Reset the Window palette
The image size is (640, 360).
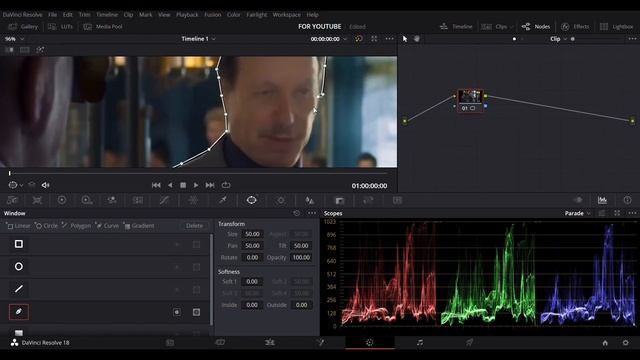(x=297, y=213)
